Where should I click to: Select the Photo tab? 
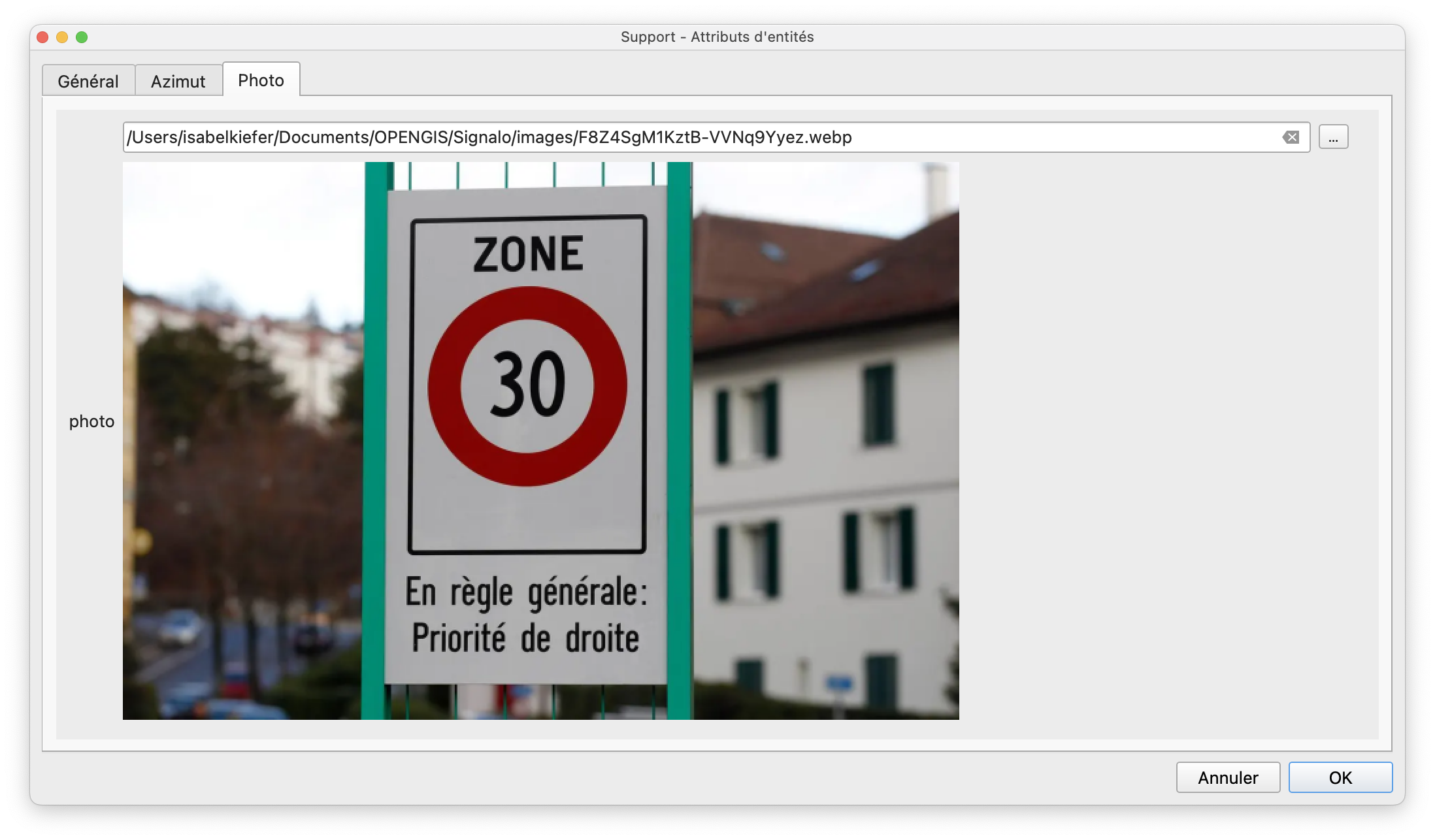click(x=261, y=80)
